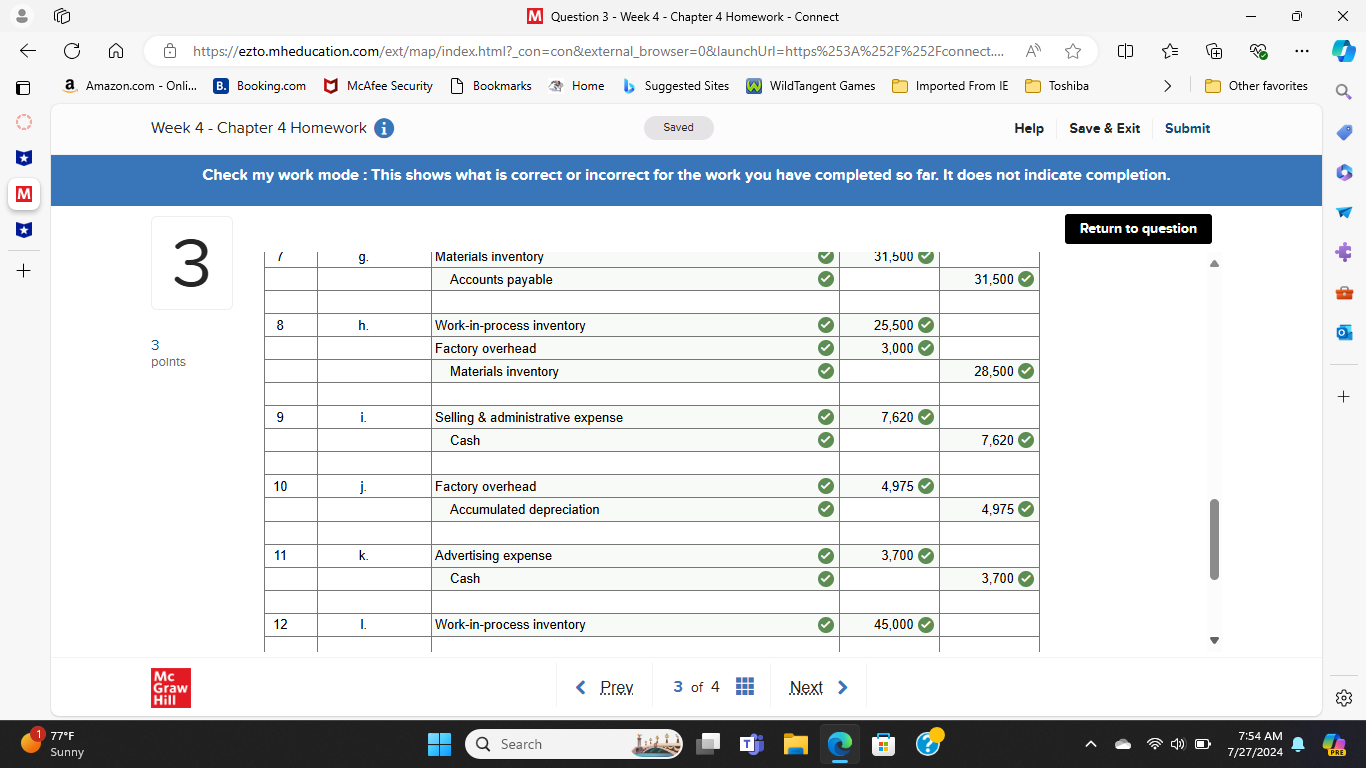Open hidden icons in the system tray

click(x=1090, y=744)
